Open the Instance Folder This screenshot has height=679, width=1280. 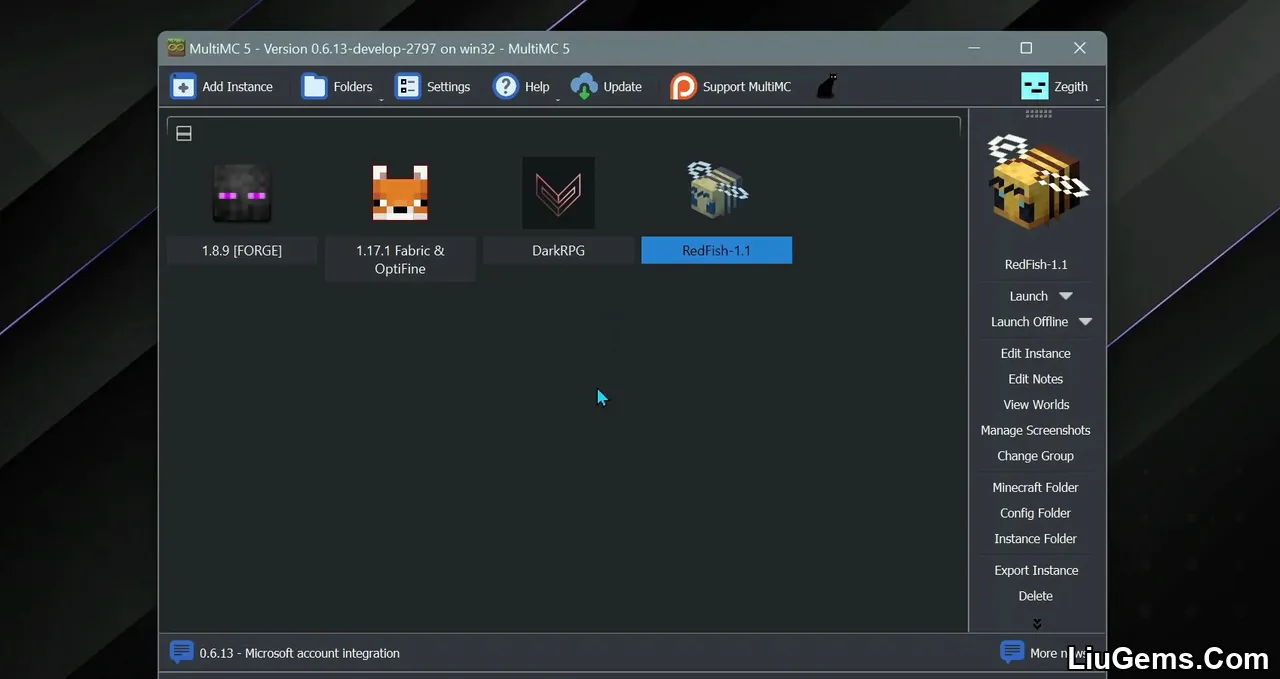tap(1036, 539)
